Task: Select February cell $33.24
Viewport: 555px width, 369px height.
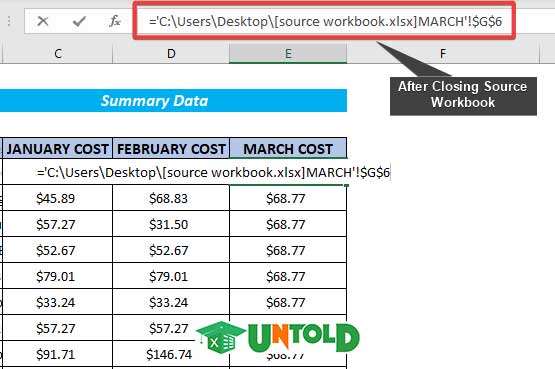Action: pyautogui.click(x=171, y=302)
